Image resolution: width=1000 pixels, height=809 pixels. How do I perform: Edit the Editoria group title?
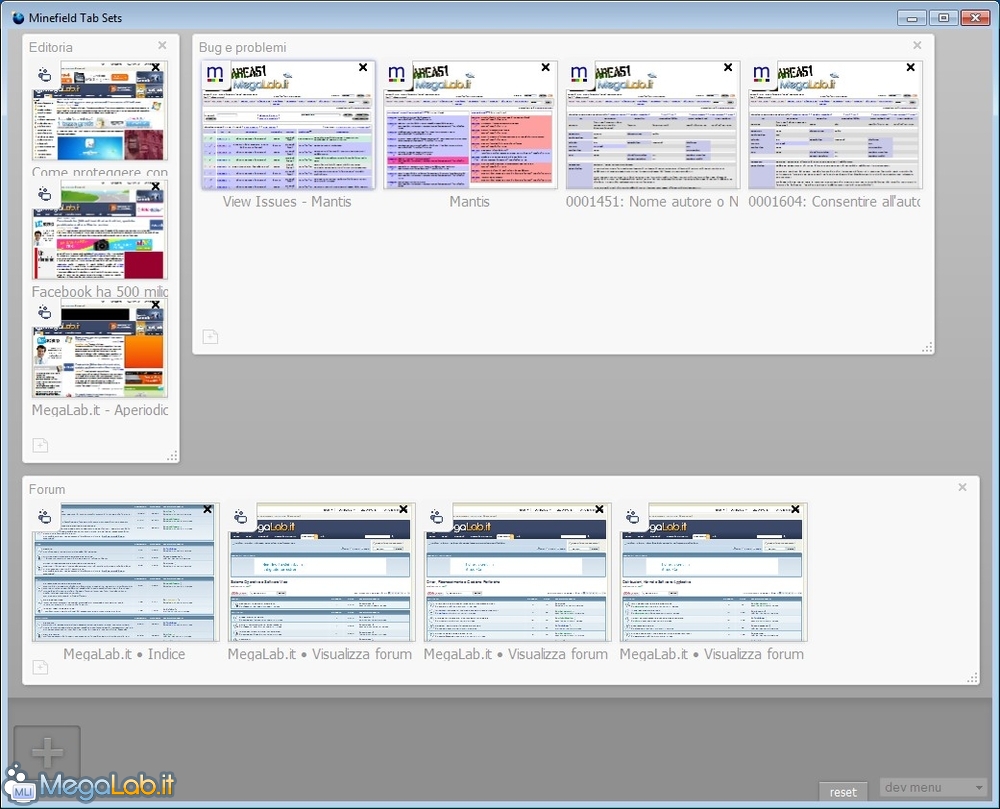50,47
